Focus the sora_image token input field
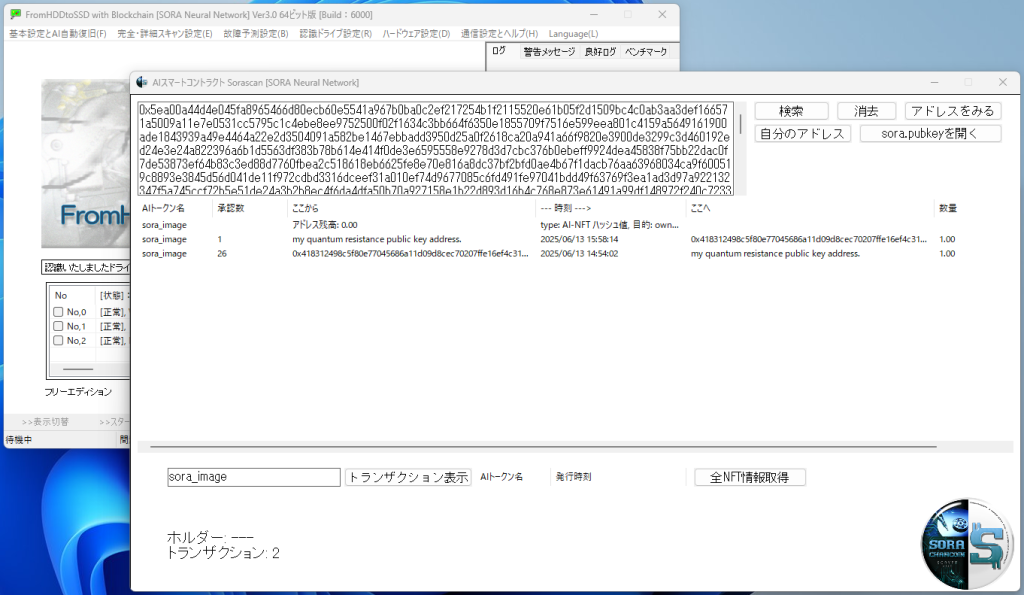 (253, 477)
